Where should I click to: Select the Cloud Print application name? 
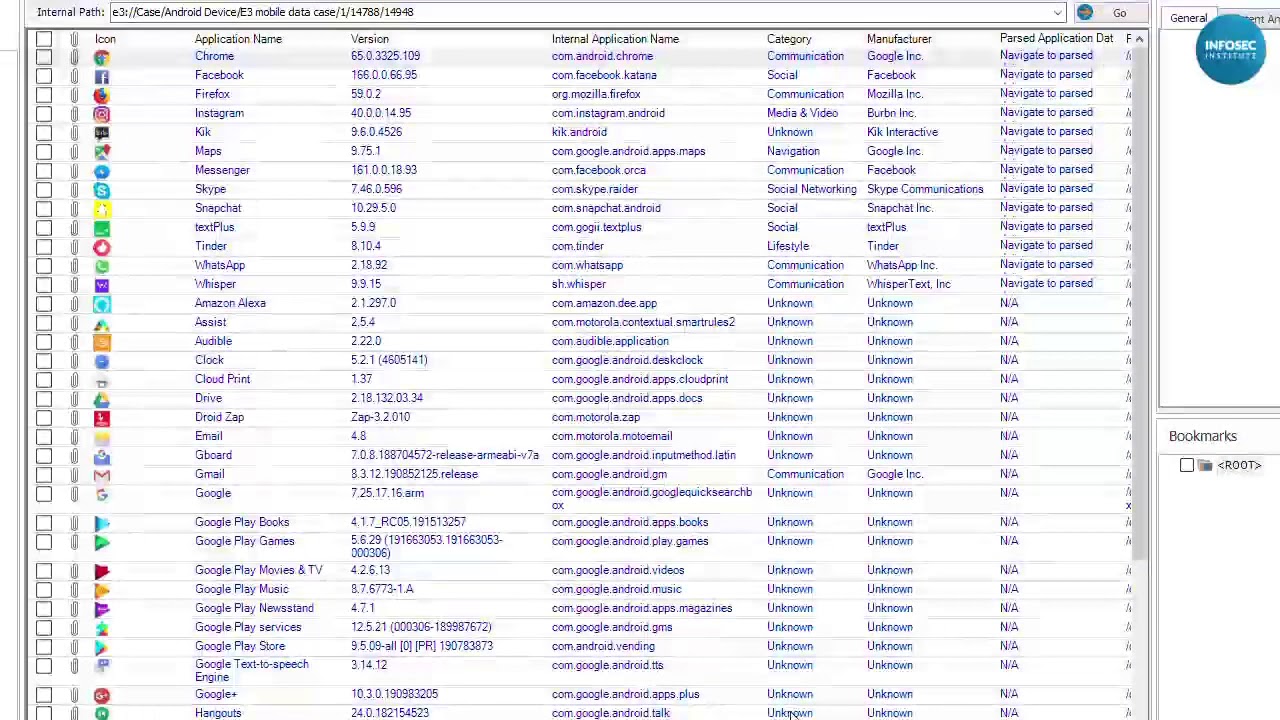(x=222, y=379)
